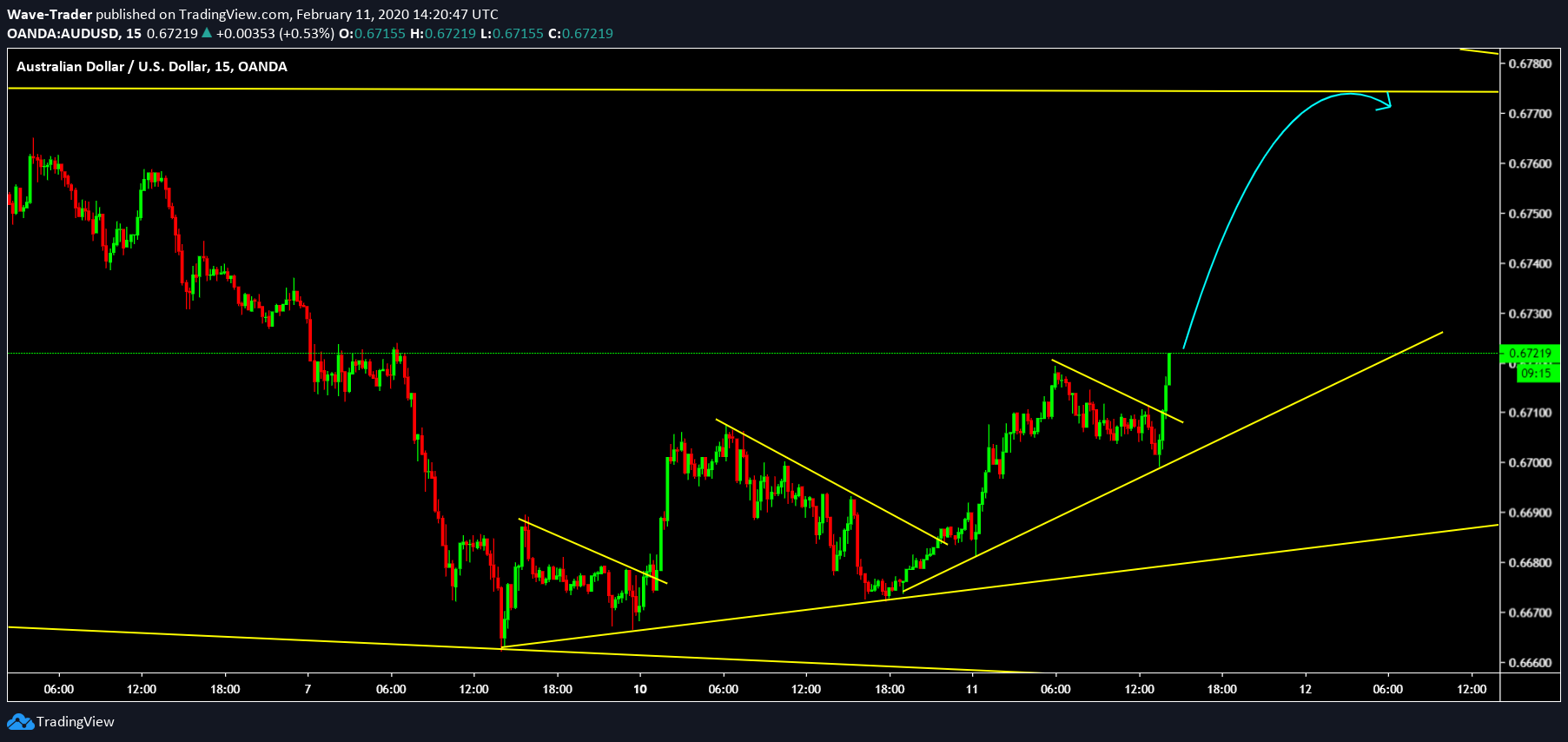Click the 0.67400 price axis label

1530,263
